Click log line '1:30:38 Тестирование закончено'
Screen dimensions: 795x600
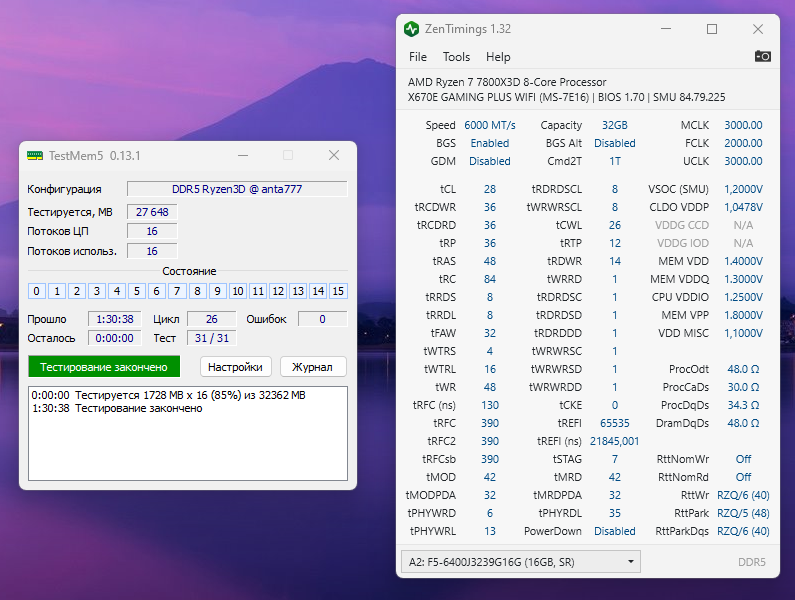pos(117,408)
